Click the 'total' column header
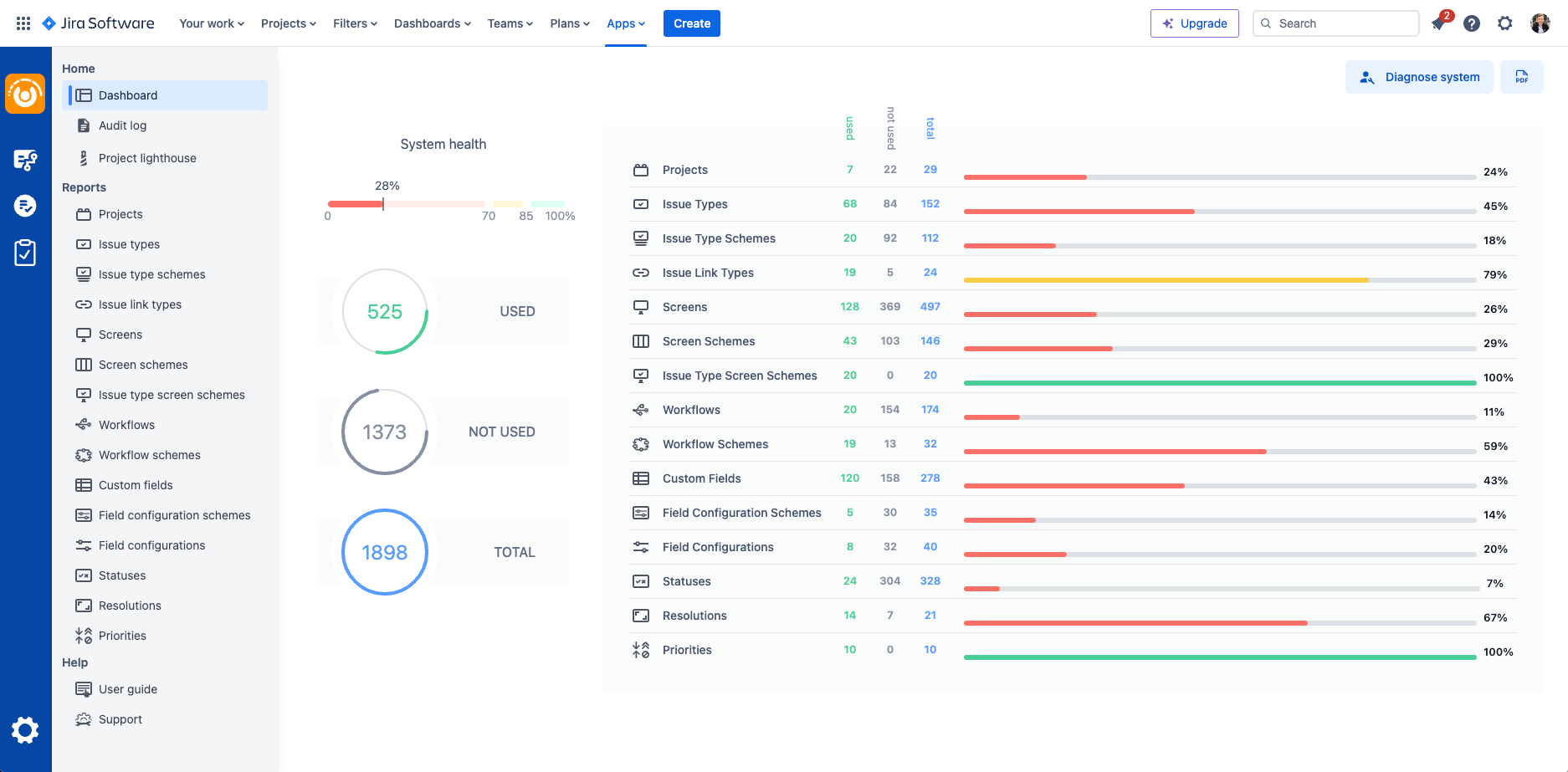The image size is (1568, 772). click(x=930, y=128)
